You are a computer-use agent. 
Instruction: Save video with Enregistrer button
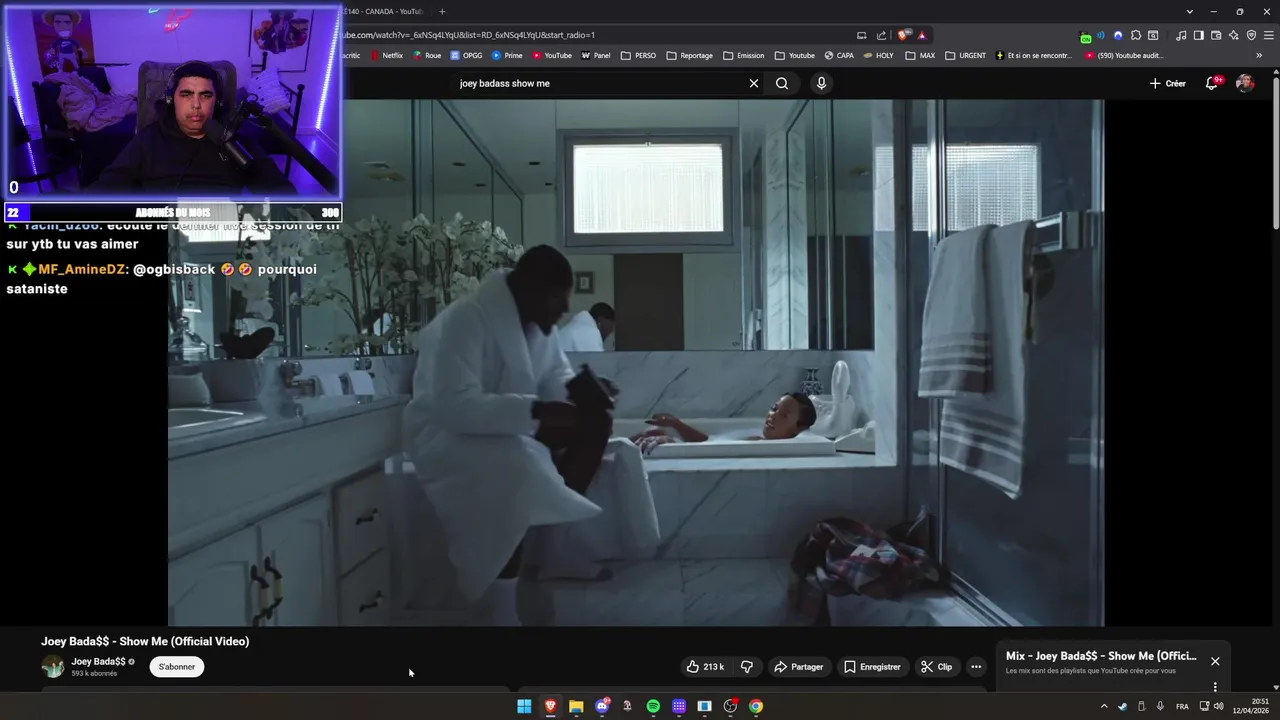[x=872, y=667]
